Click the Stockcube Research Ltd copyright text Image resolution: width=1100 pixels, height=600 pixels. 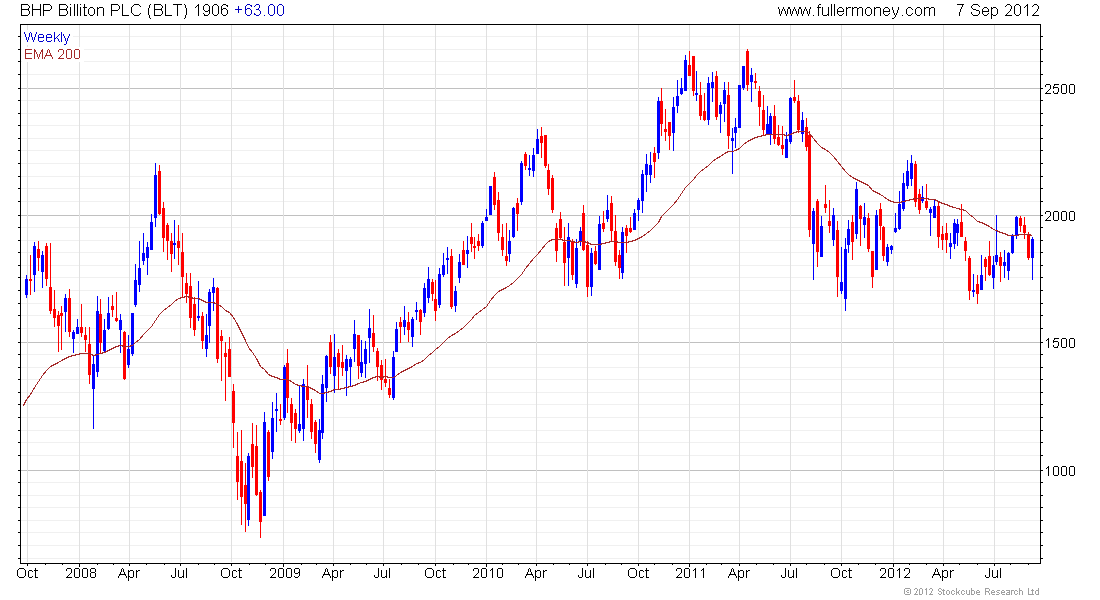[x=971, y=592]
